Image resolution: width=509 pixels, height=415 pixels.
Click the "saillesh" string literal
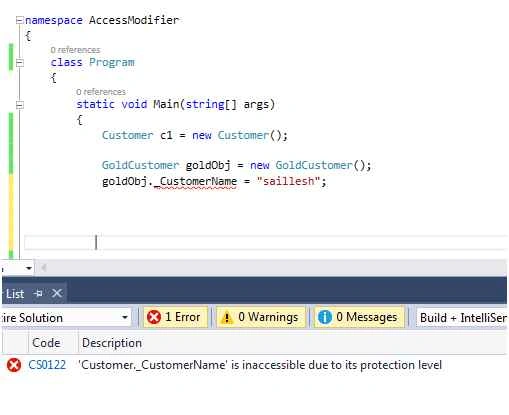pyautogui.click(x=289, y=181)
